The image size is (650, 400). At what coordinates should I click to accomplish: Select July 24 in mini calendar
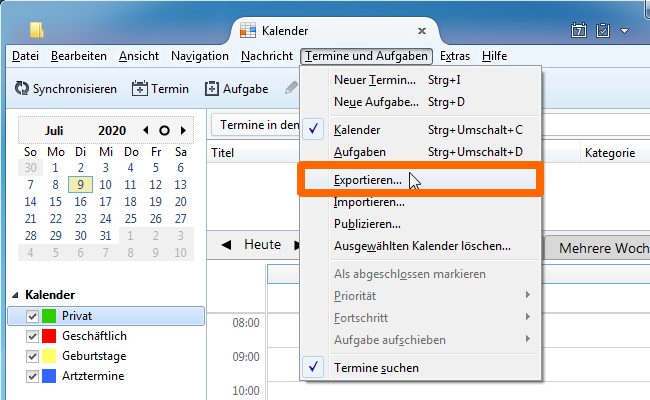tap(105, 219)
